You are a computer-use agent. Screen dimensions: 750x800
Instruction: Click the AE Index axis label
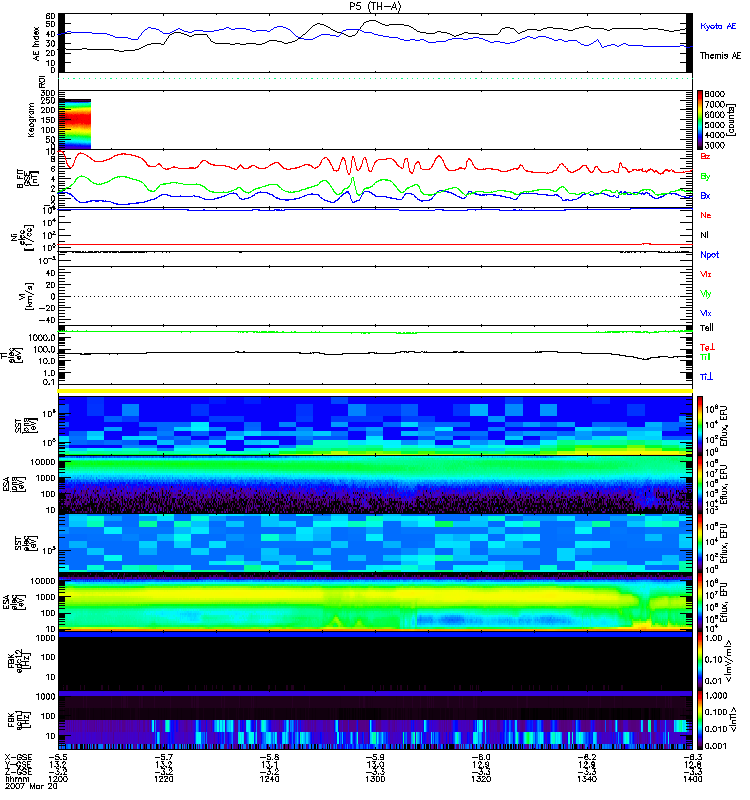36,44
